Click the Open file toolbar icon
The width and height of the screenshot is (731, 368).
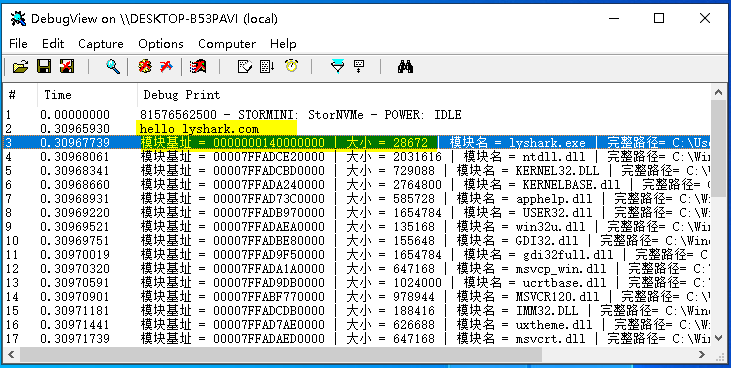(20, 67)
